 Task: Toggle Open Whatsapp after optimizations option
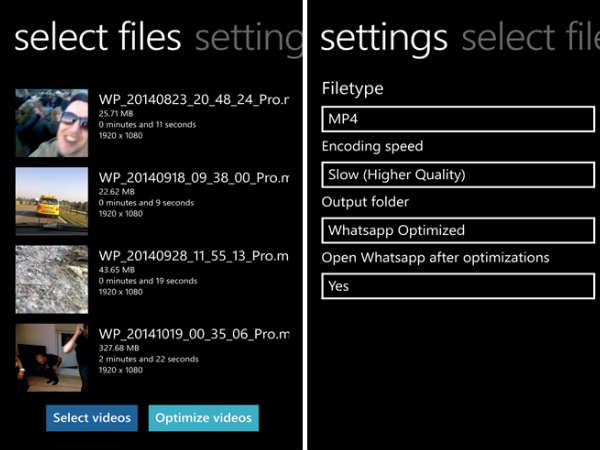pyautogui.click(x=458, y=286)
